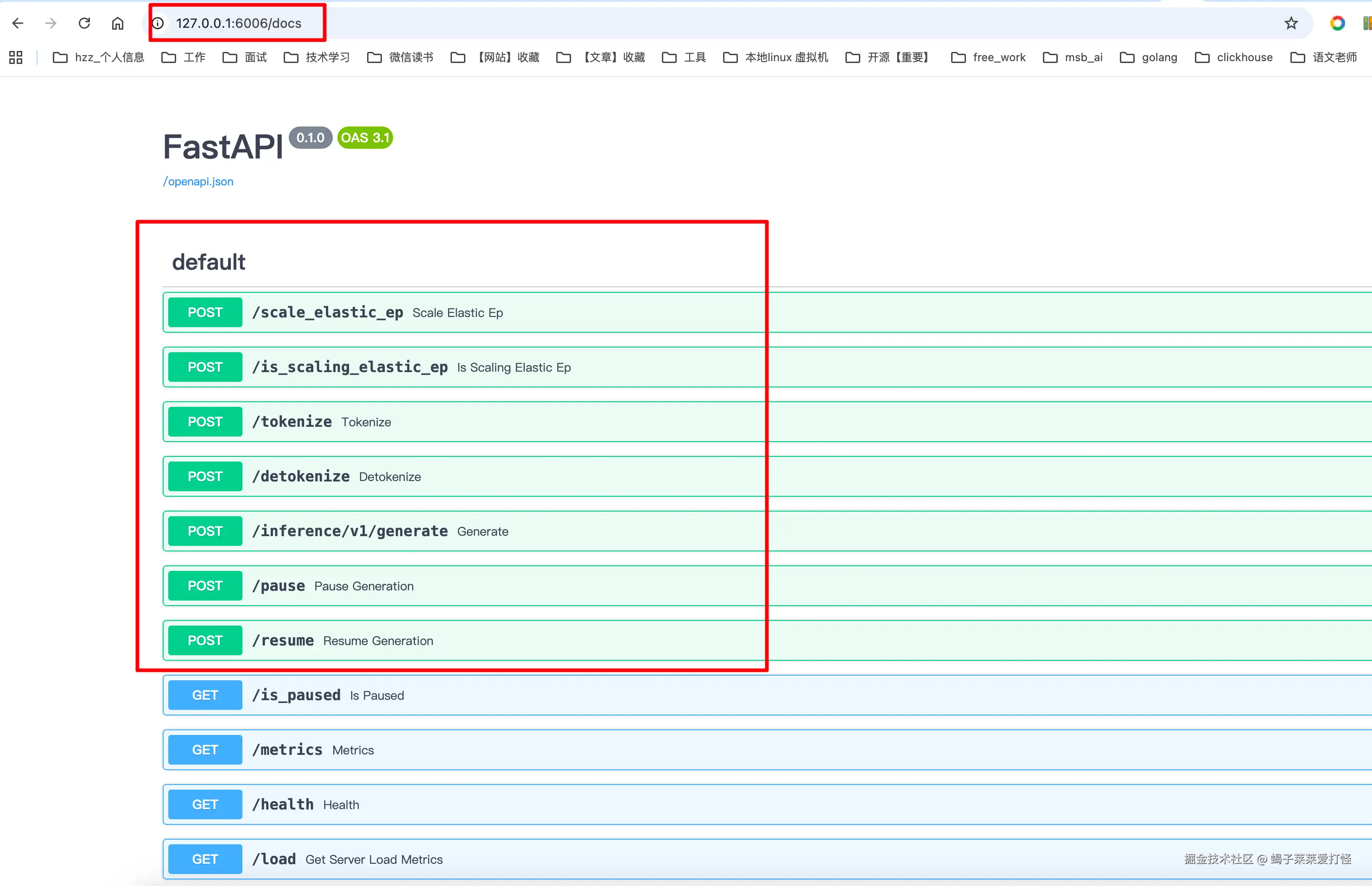The image size is (1372, 886).
Task: Open the msb_ai bookmarks folder
Action: (x=1073, y=57)
